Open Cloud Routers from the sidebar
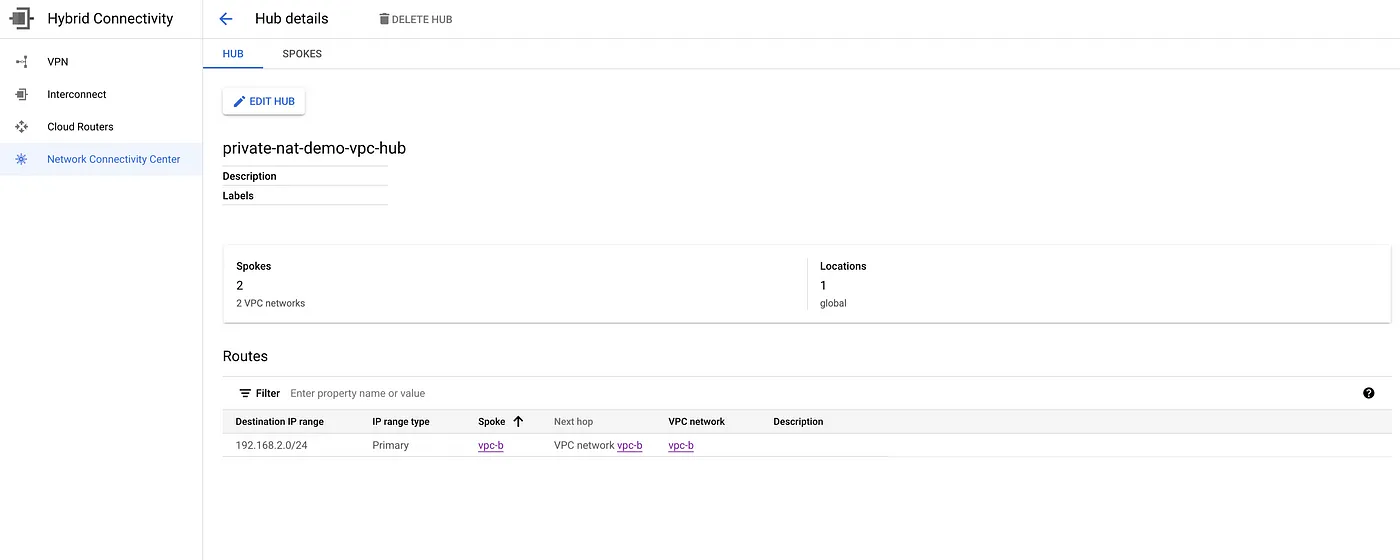The height and width of the screenshot is (560, 1400). click(80, 127)
